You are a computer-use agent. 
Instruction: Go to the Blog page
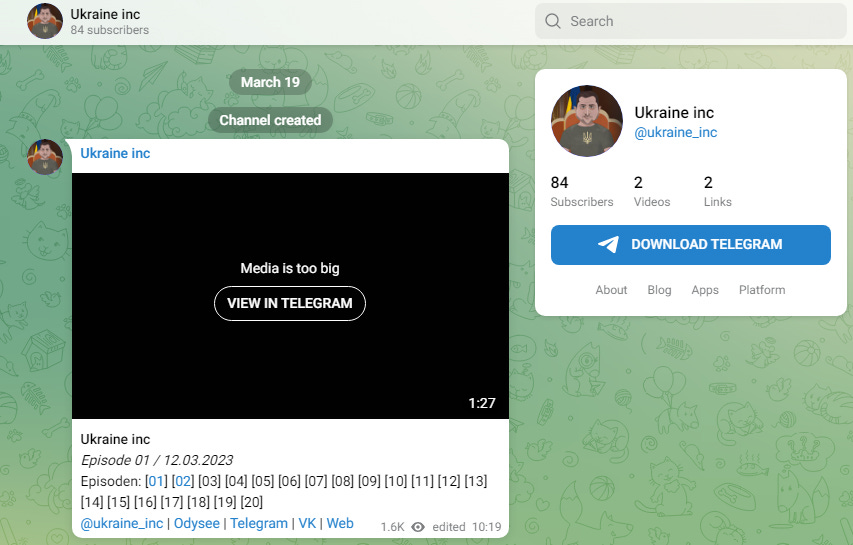coord(659,290)
